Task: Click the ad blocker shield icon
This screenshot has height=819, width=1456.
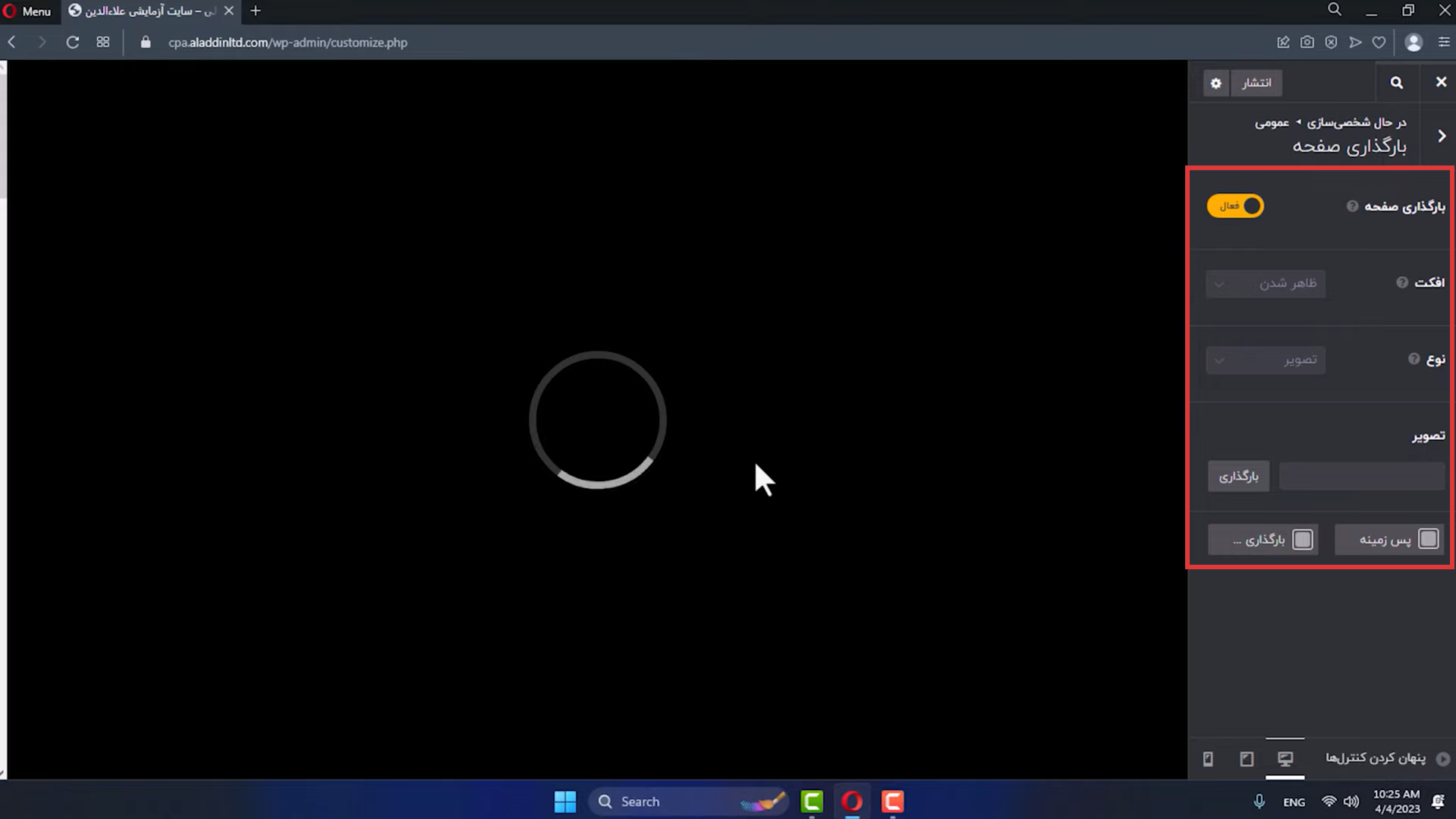Action: coord(1331,43)
